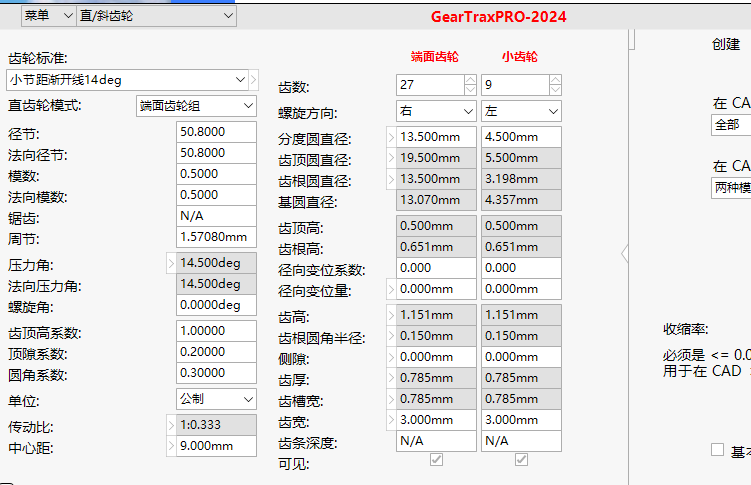Screen dimensions: 751x485
Task: Click the 小齿轮 column header
Action: click(520, 56)
